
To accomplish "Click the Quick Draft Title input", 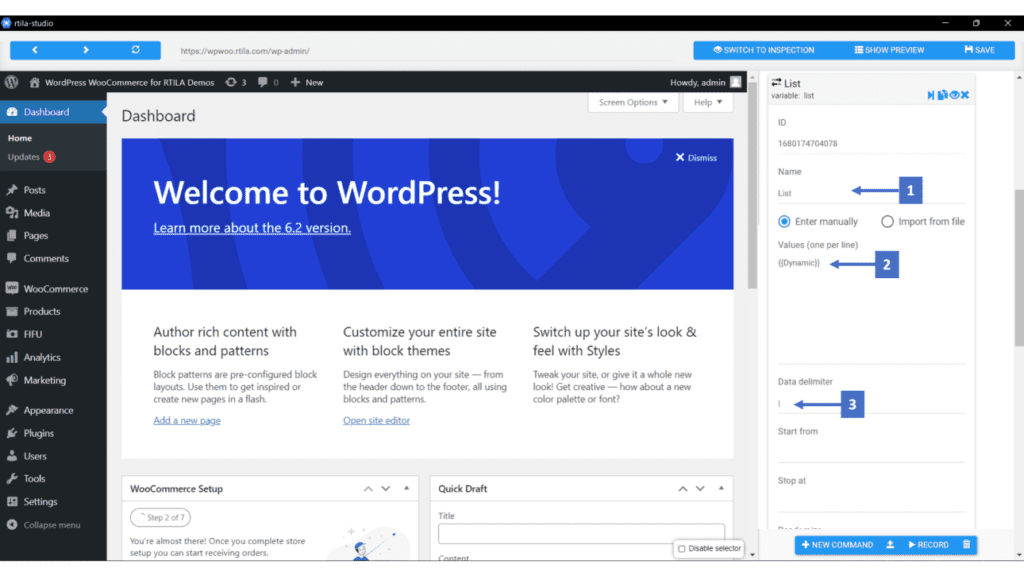I will click(581, 534).
